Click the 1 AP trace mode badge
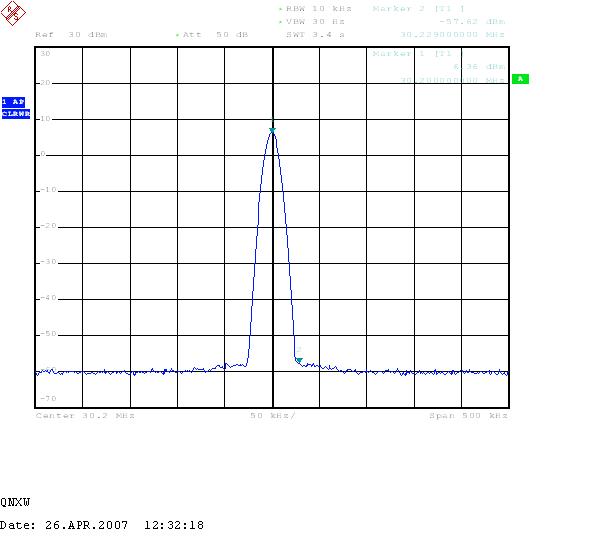Image resolution: width=605 pixels, height=546 pixels. coord(15,102)
